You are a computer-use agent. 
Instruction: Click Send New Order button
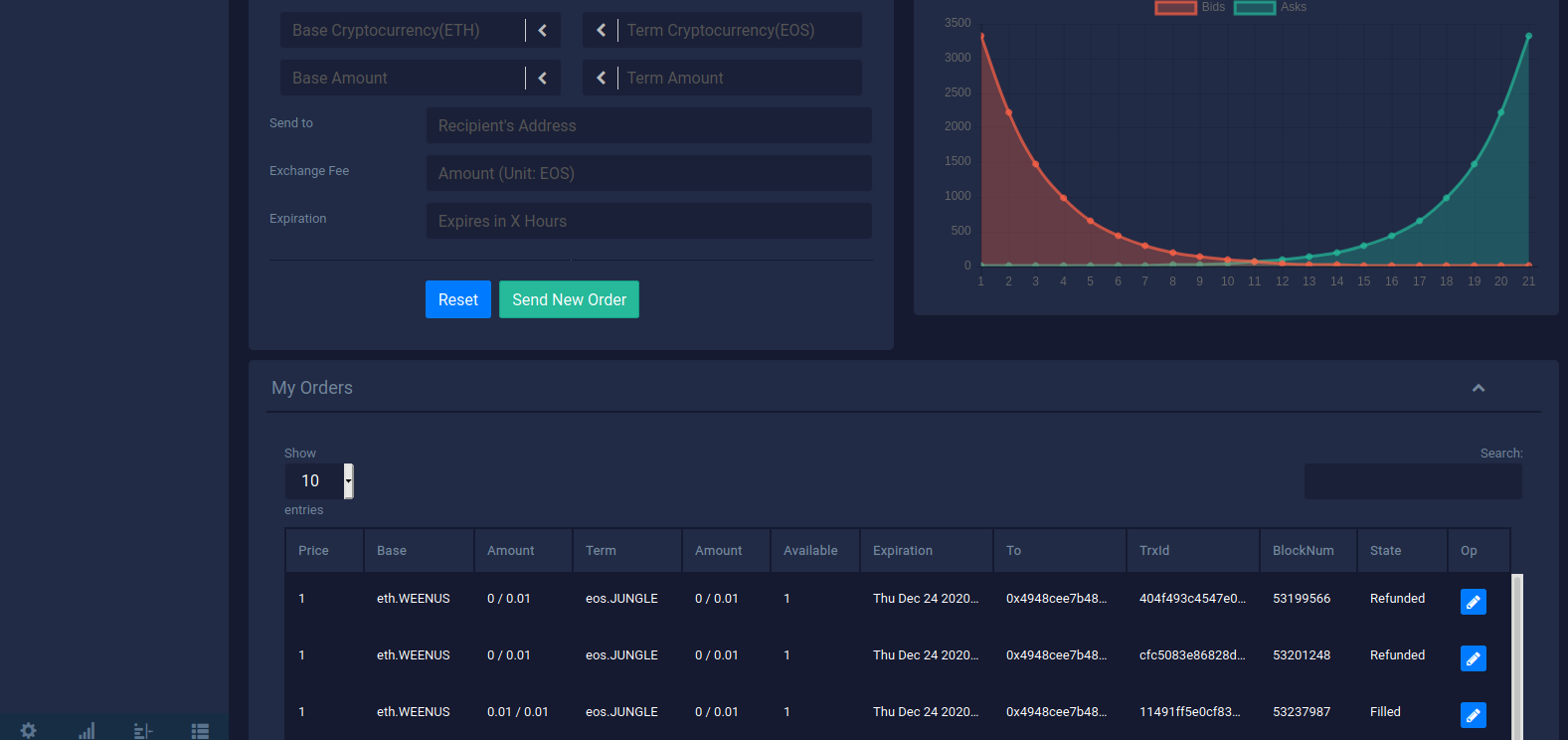[x=569, y=299]
